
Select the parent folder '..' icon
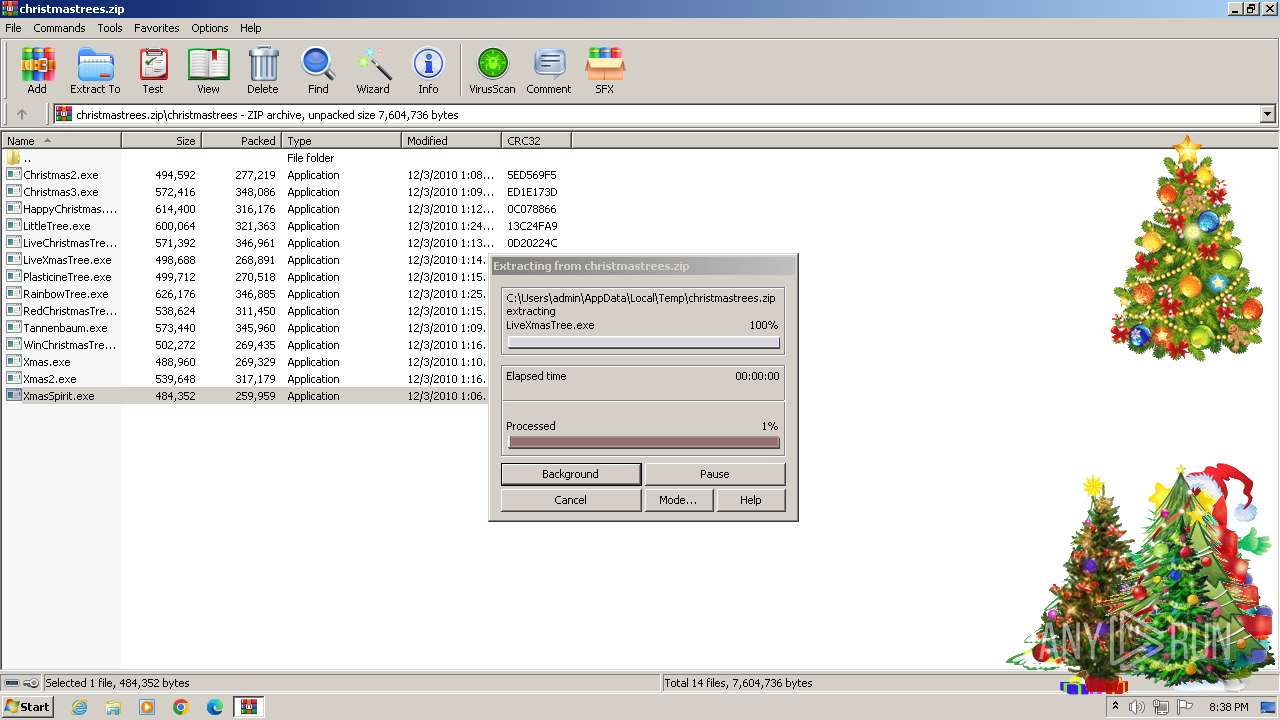[x=13, y=158]
